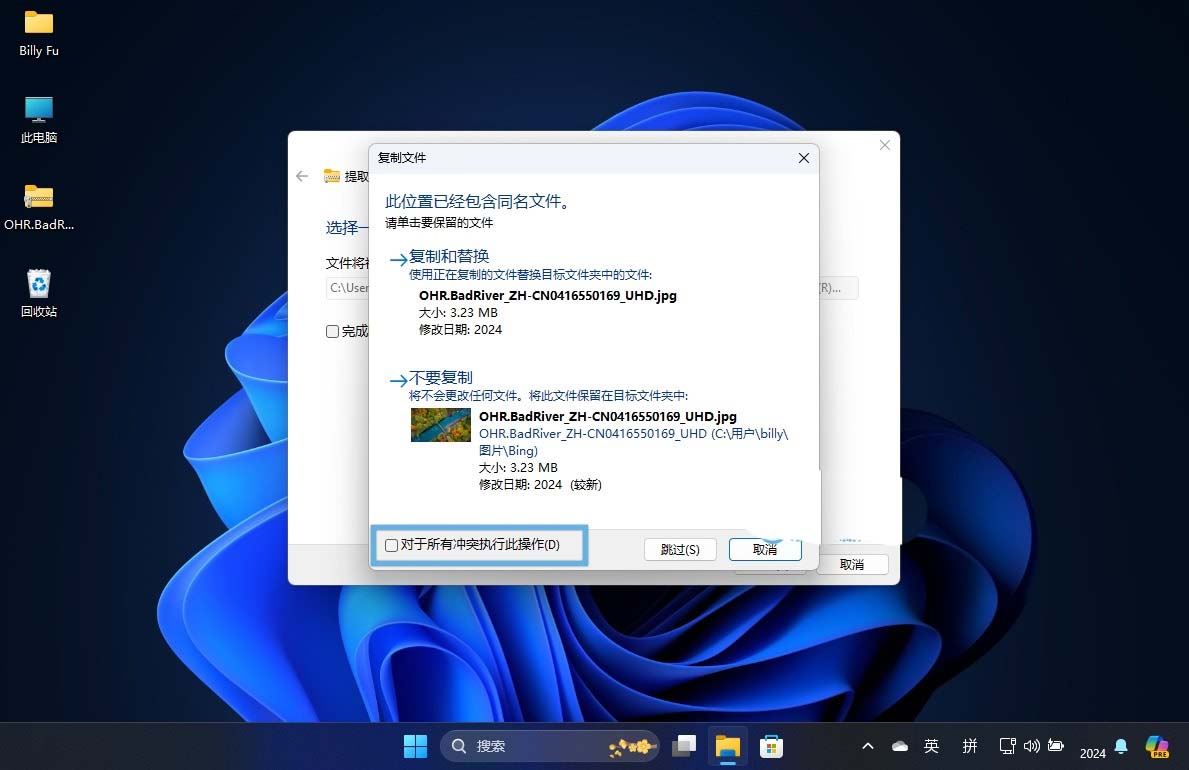Choose 复制和替换 to replace the file
The width and height of the screenshot is (1189, 770).
click(x=447, y=256)
